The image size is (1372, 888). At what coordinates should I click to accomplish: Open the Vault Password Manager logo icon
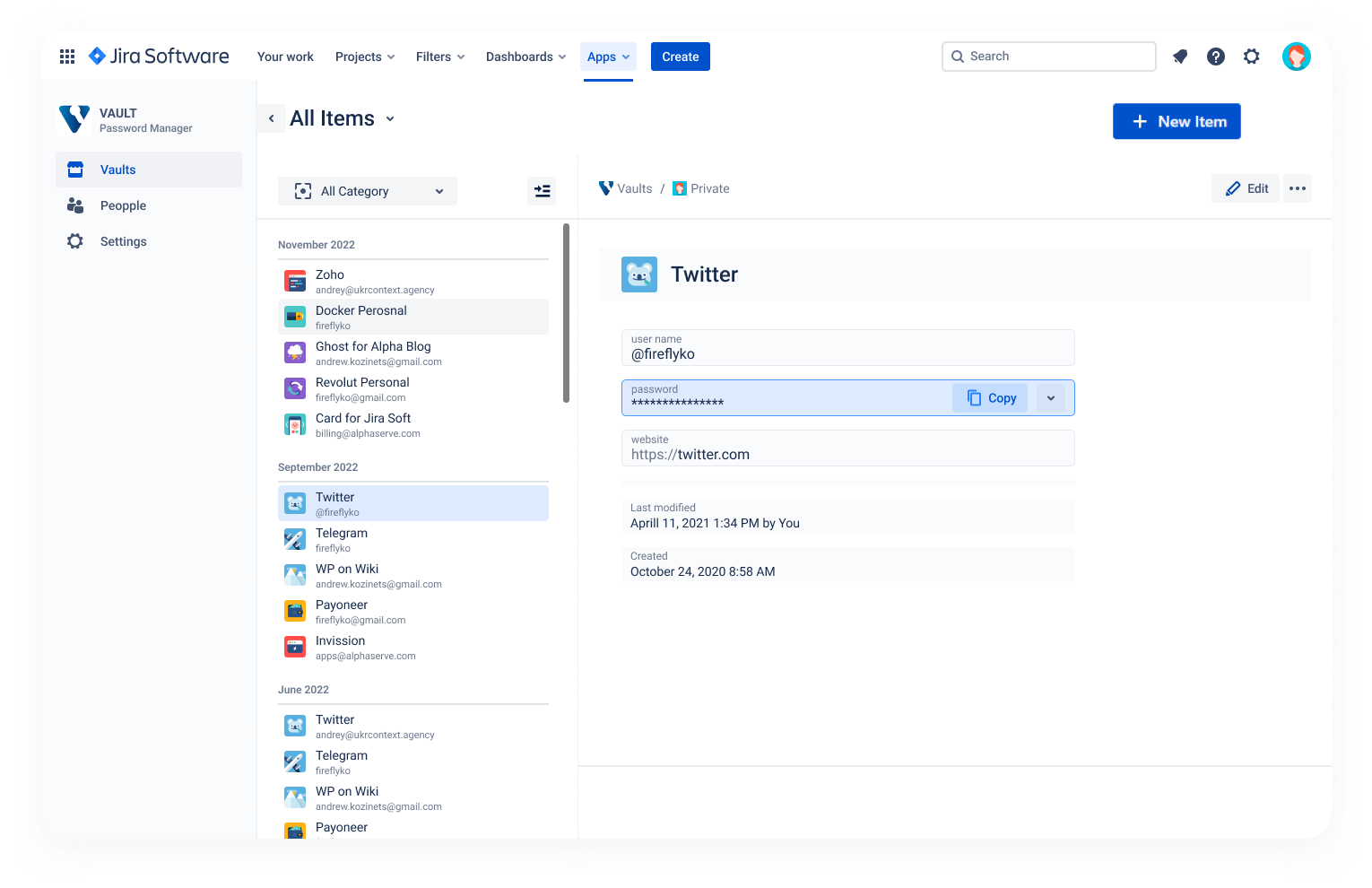click(x=75, y=118)
